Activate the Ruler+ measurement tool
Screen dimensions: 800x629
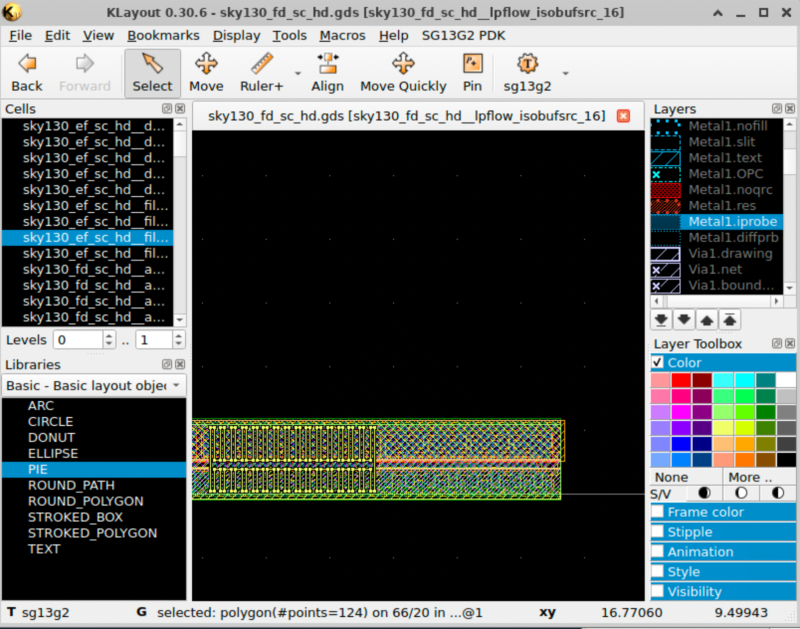(x=261, y=72)
